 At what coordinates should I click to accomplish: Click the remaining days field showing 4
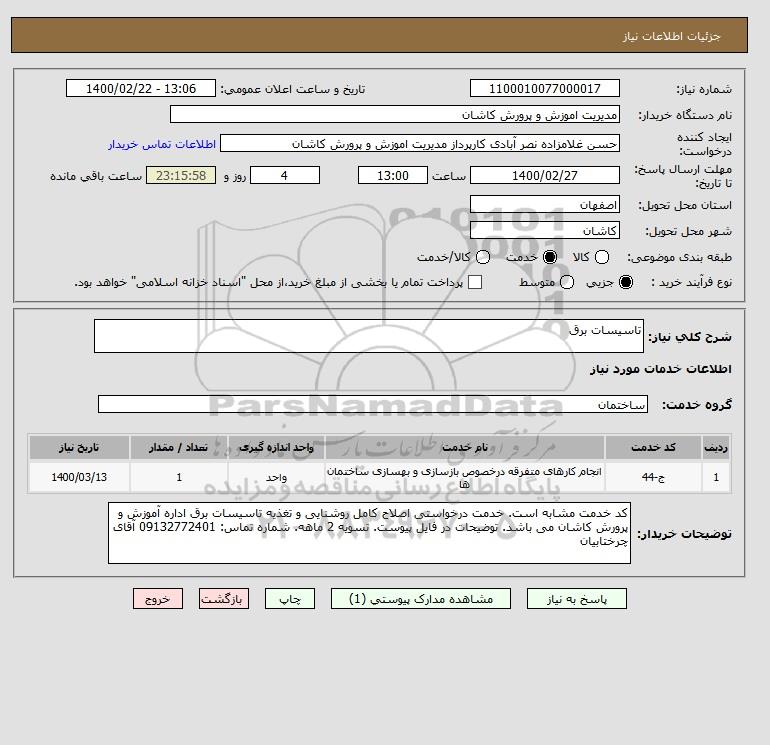click(x=285, y=175)
